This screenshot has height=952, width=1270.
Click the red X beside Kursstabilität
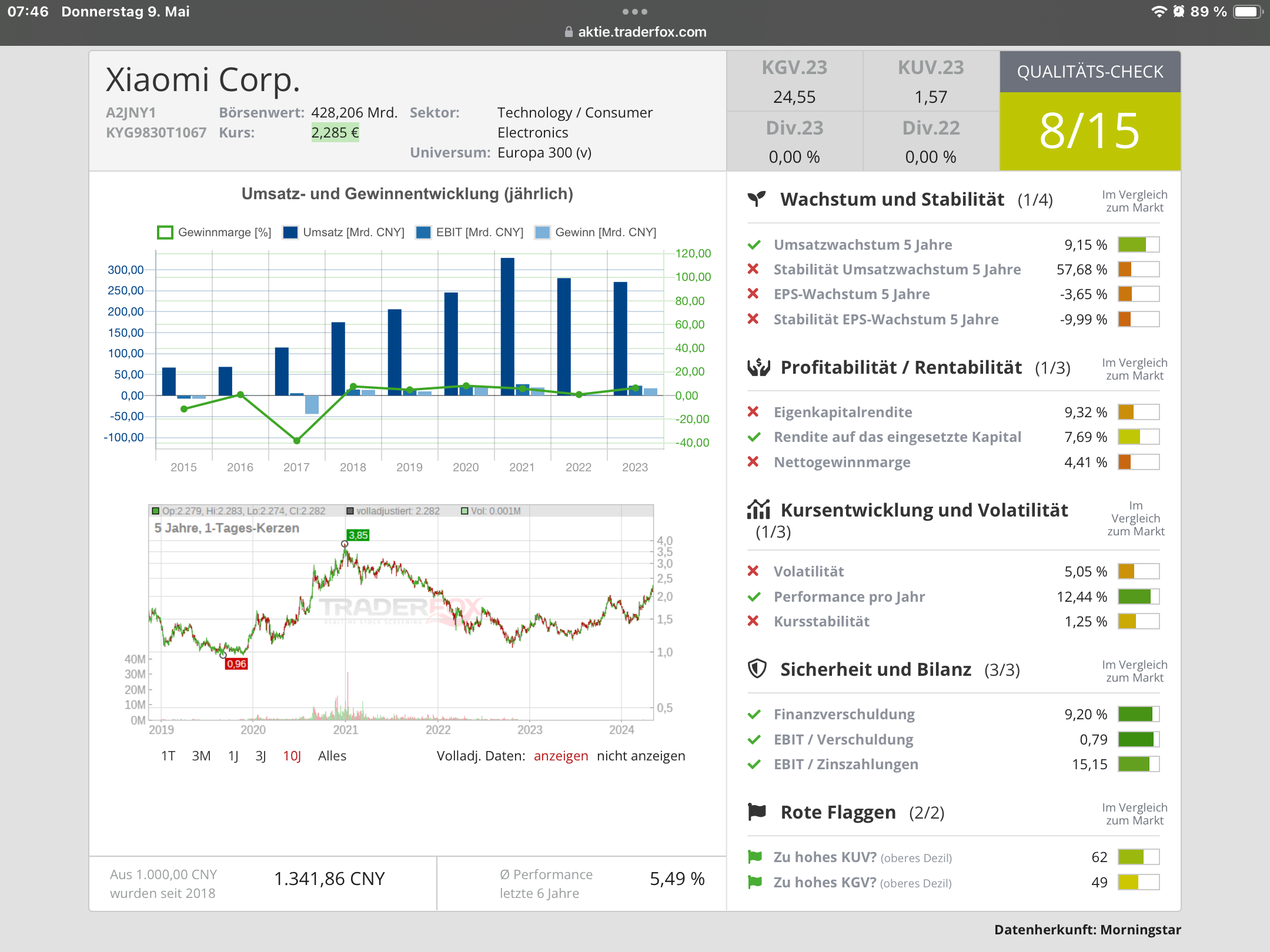pos(753,621)
